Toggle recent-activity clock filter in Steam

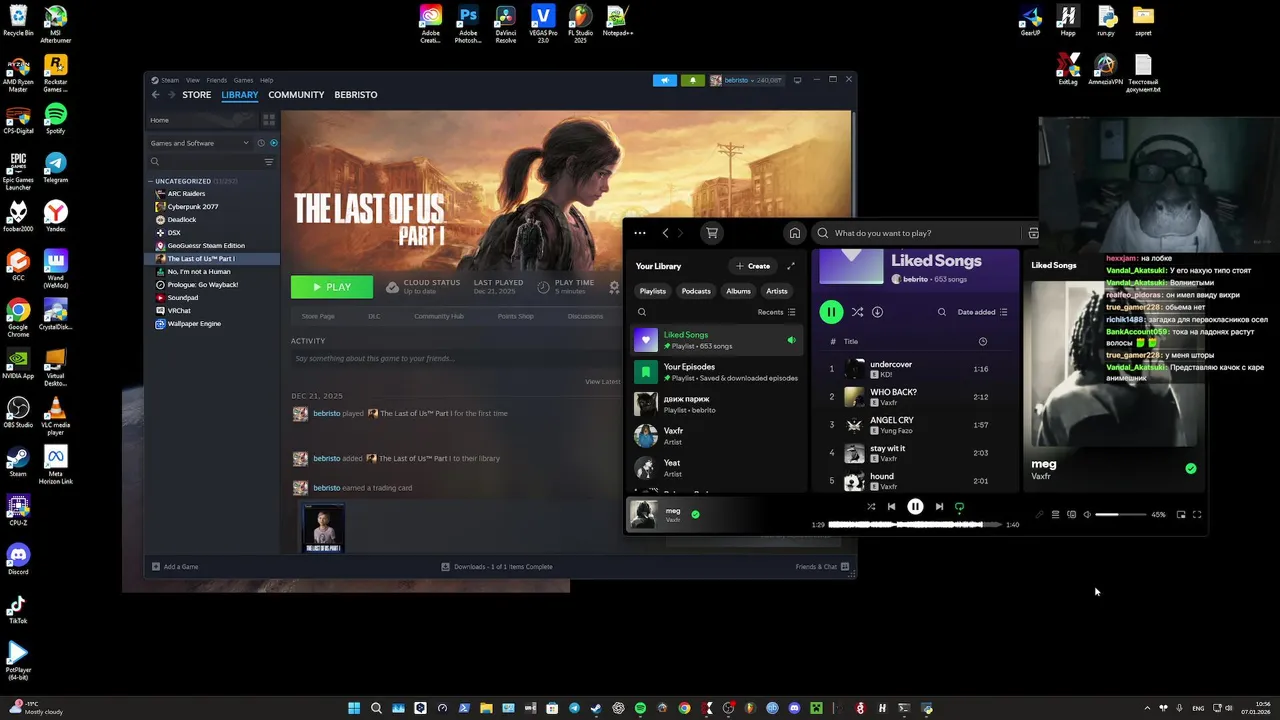tap(261, 143)
